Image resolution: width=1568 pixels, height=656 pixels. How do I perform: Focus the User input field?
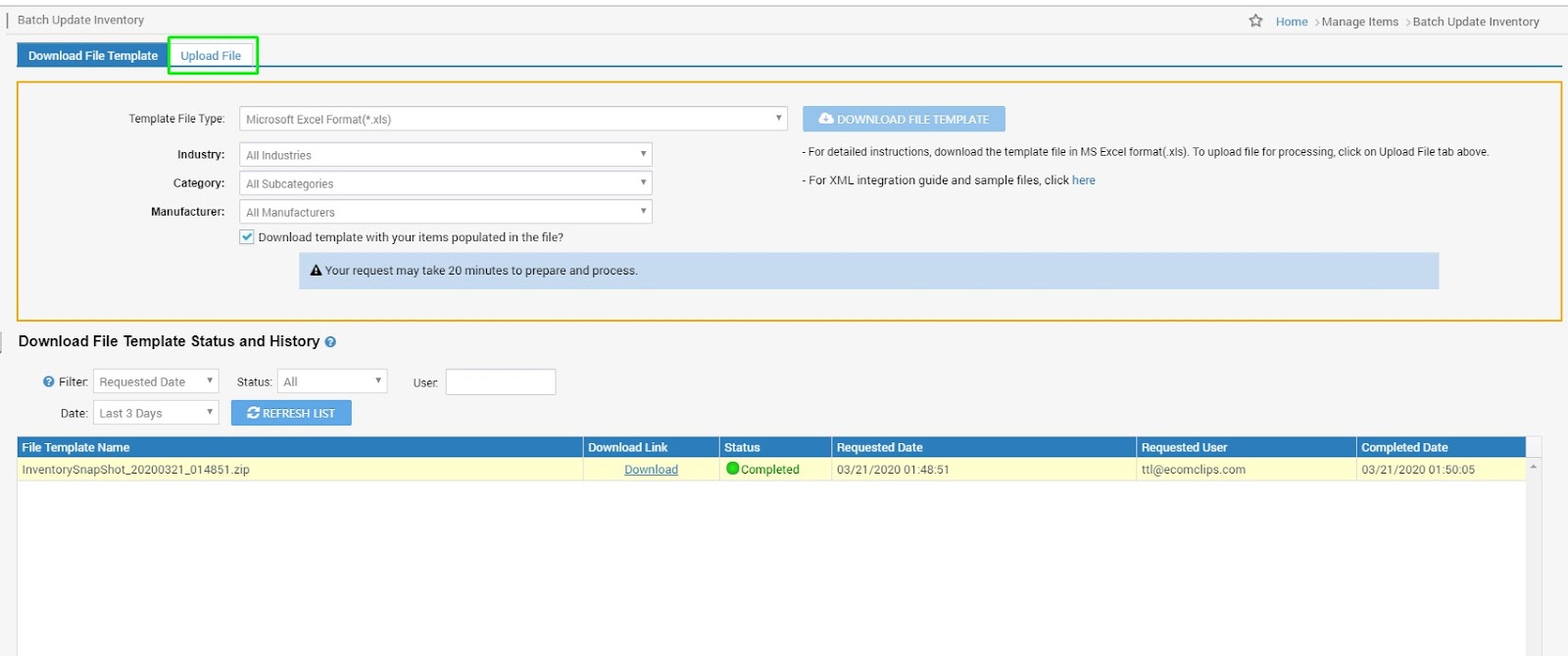(x=501, y=381)
